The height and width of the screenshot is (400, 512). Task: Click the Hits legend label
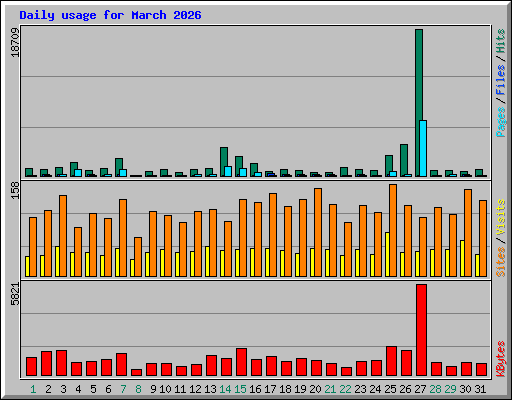click(500, 41)
